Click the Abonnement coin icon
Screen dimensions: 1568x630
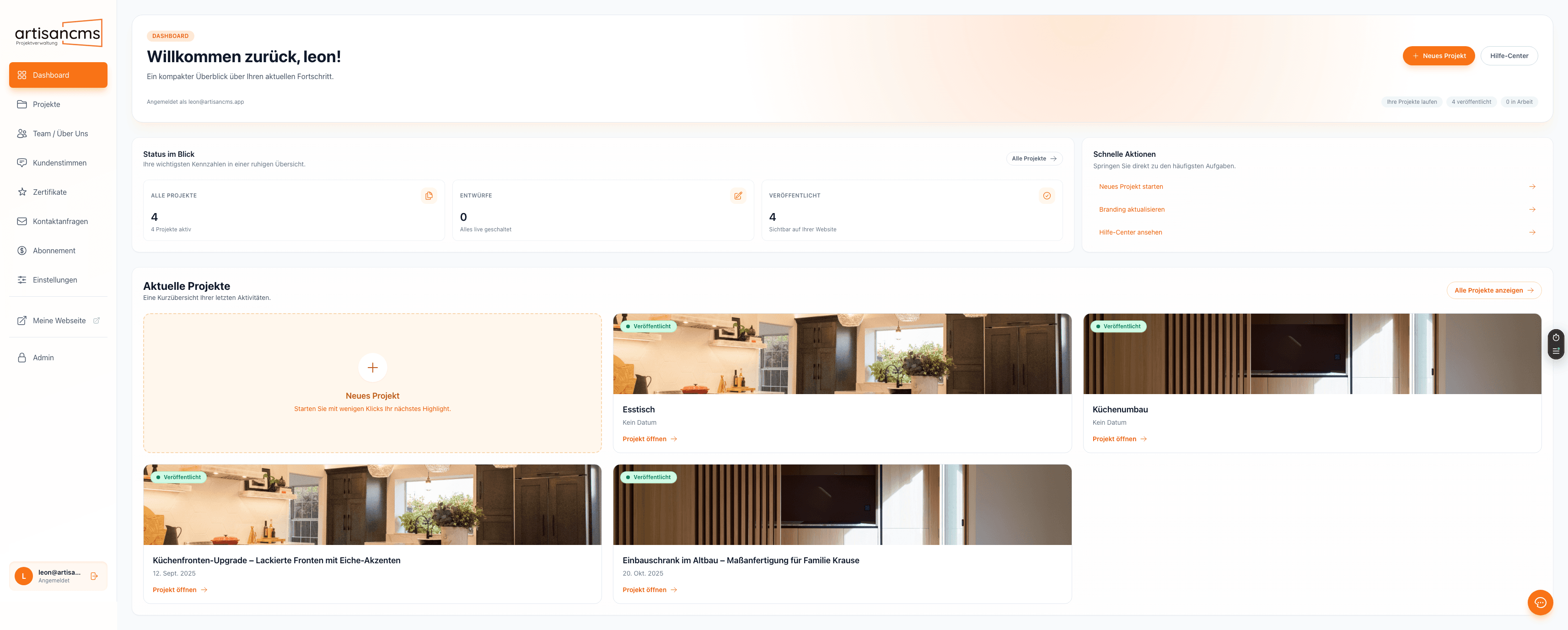coord(22,250)
